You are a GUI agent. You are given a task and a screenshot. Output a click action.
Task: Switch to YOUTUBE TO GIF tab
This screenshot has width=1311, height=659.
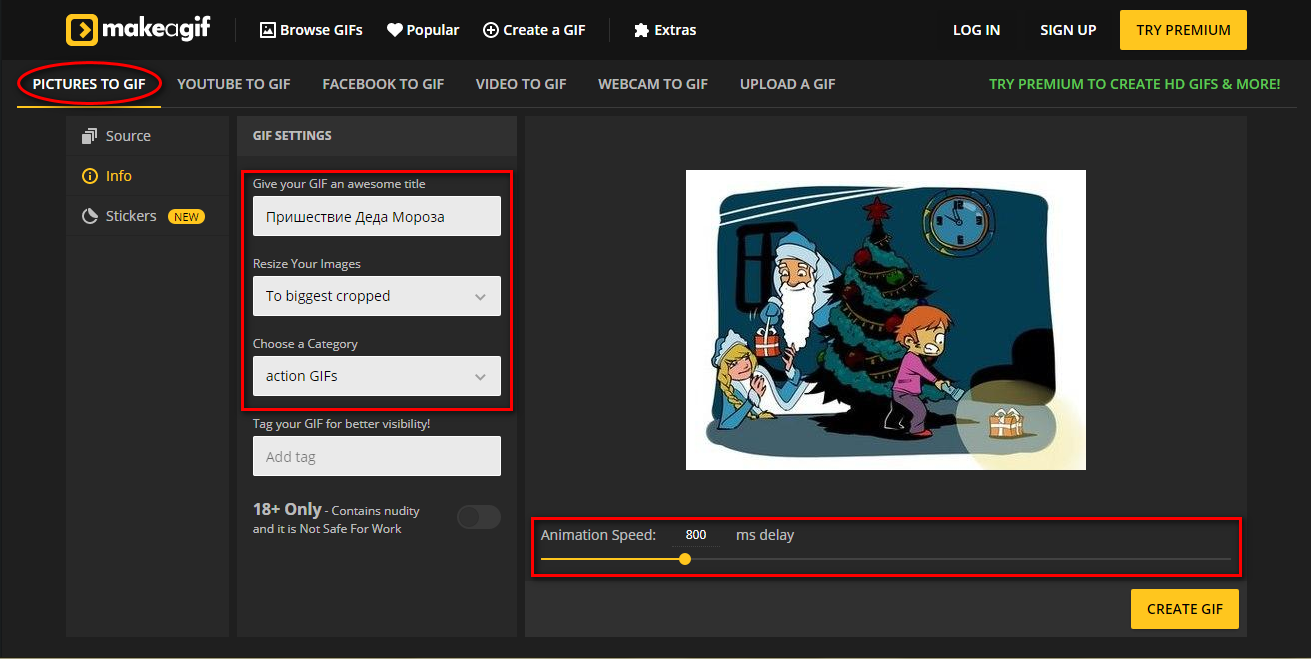click(x=234, y=84)
